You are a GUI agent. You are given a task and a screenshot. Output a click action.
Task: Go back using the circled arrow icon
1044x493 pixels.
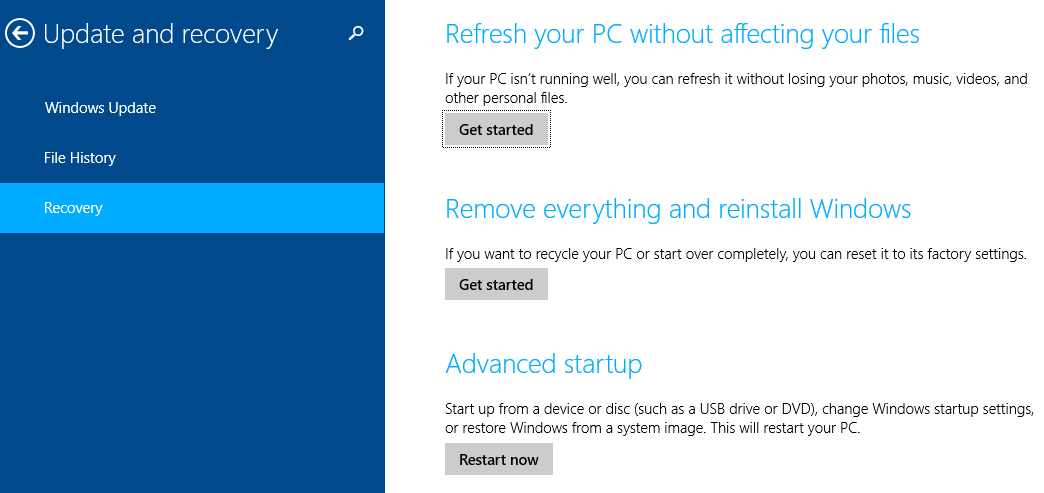20,34
